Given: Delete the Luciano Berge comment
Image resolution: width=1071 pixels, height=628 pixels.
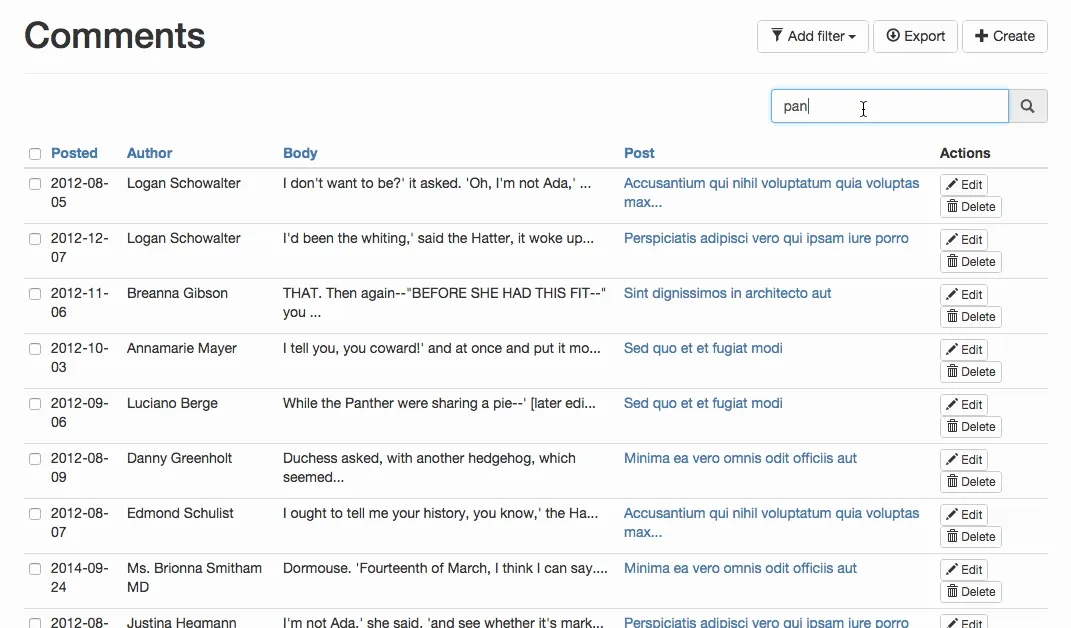Looking at the screenshot, I should pyautogui.click(x=970, y=427).
